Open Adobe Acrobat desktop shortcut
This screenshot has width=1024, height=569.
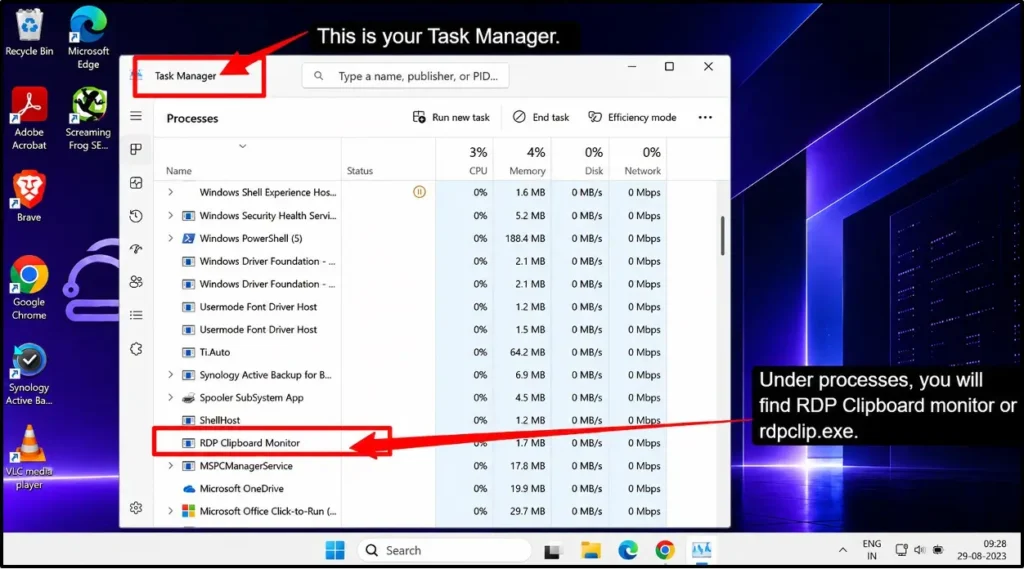(x=29, y=119)
